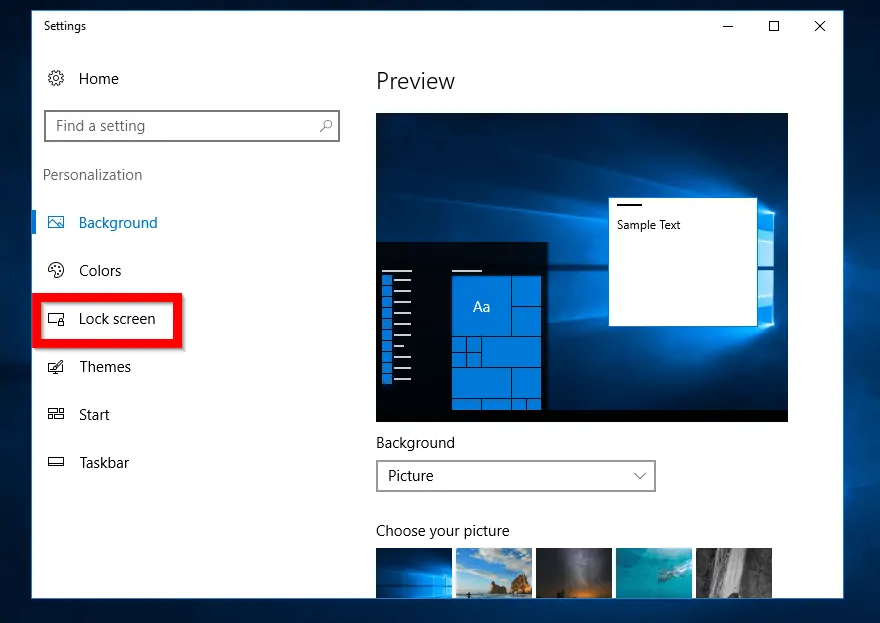Screen dimensions: 880x623
Task: Click the Themes paintbrush icon
Action: [x=56, y=367]
